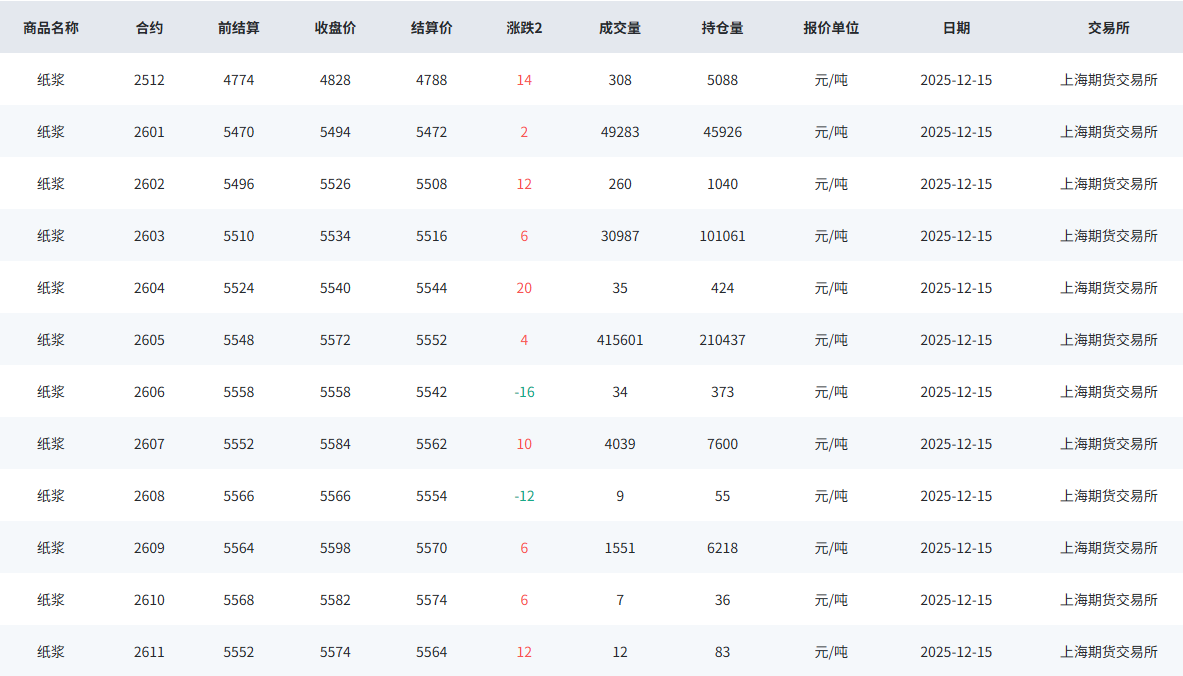Click the 涨跌2 column header
This screenshot has width=1183, height=676.
pyautogui.click(x=524, y=28)
